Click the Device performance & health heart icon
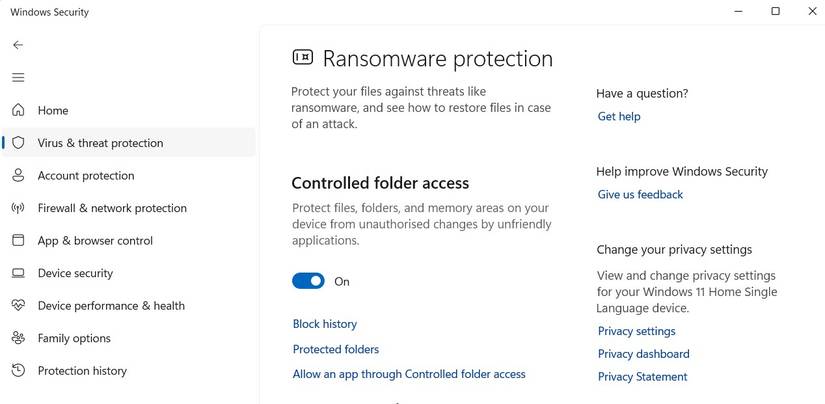This screenshot has height=404, width=825. click(x=18, y=305)
